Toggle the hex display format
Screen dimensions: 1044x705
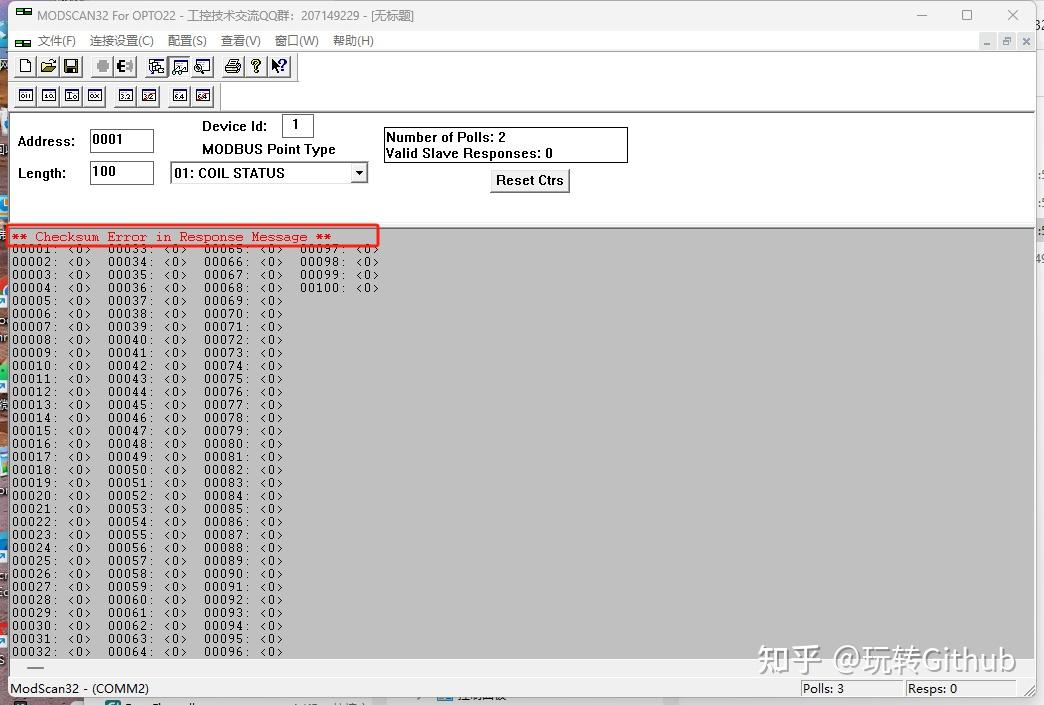click(x=94, y=95)
